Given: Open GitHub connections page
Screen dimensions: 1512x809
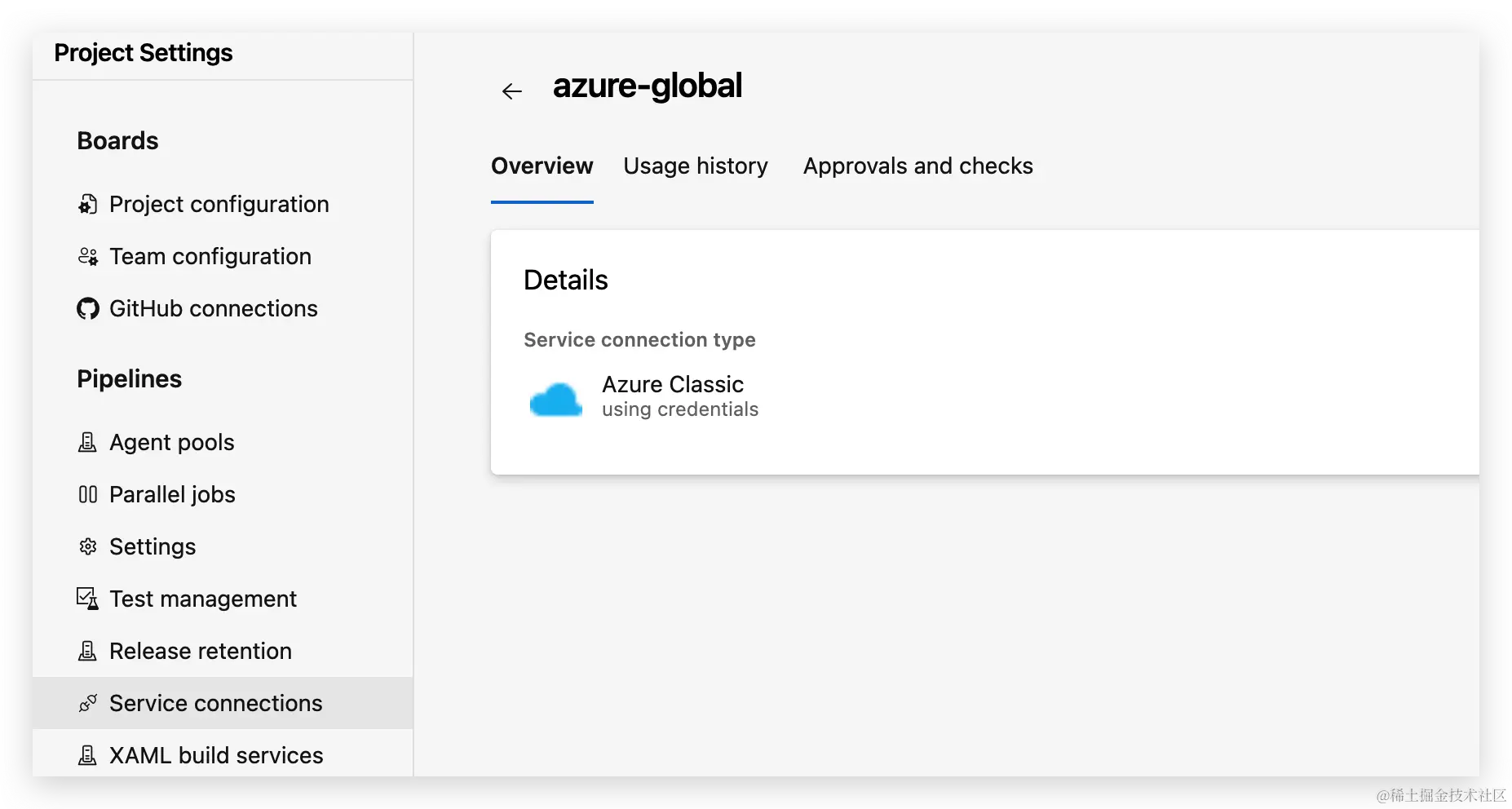Looking at the screenshot, I should point(214,308).
